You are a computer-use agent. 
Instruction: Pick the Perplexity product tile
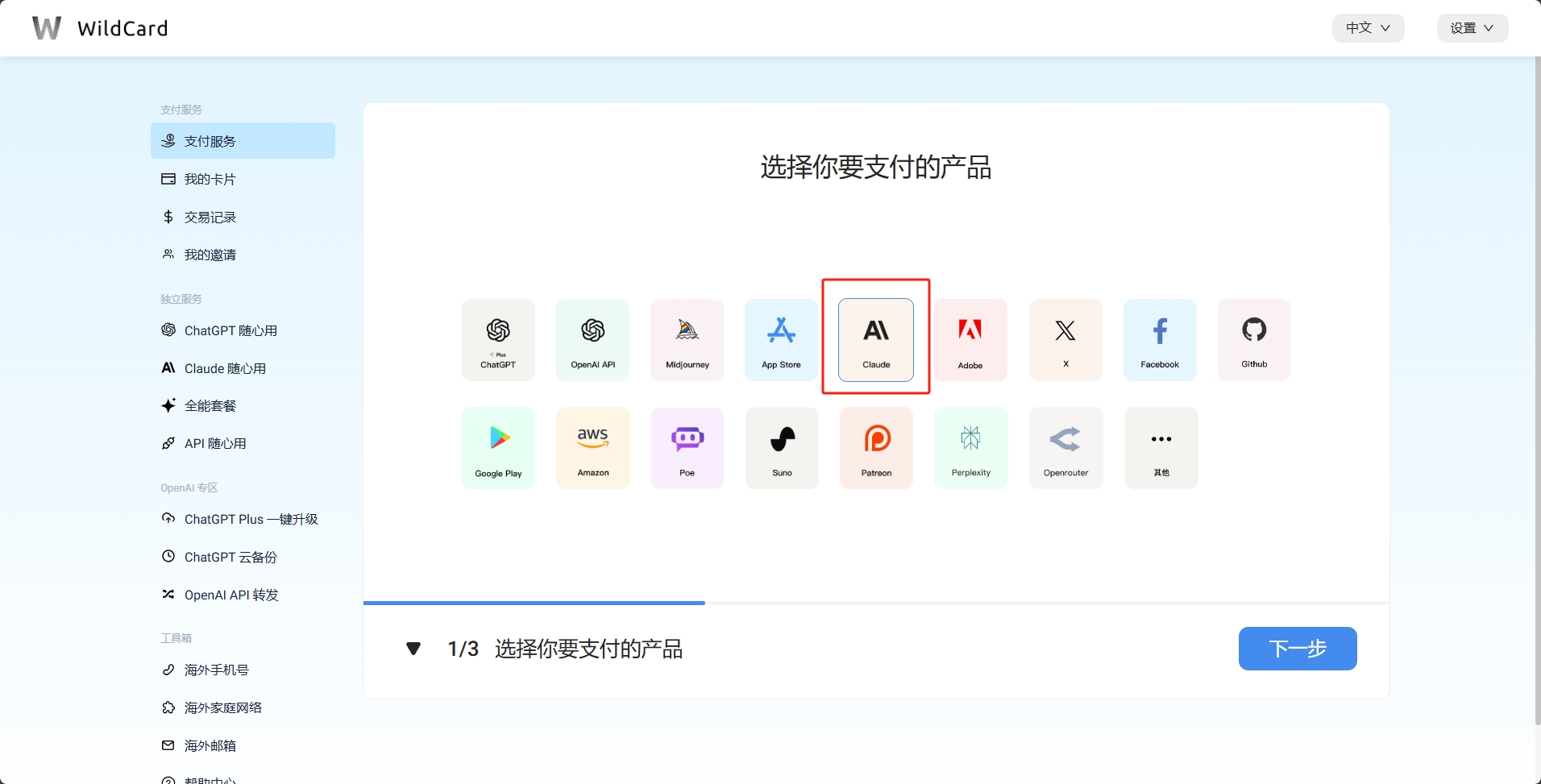click(x=970, y=448)
